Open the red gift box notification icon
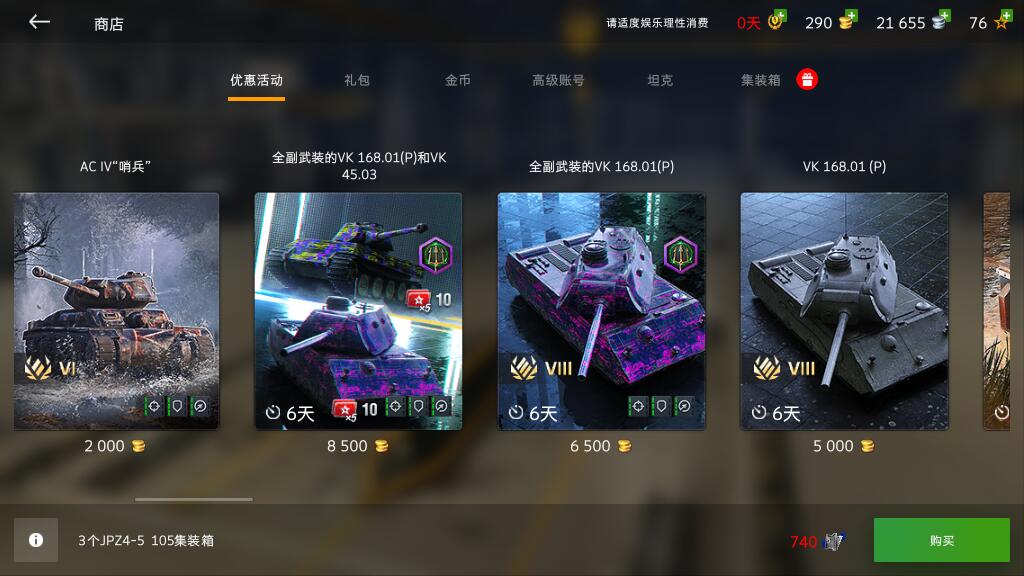 (807, 80)
